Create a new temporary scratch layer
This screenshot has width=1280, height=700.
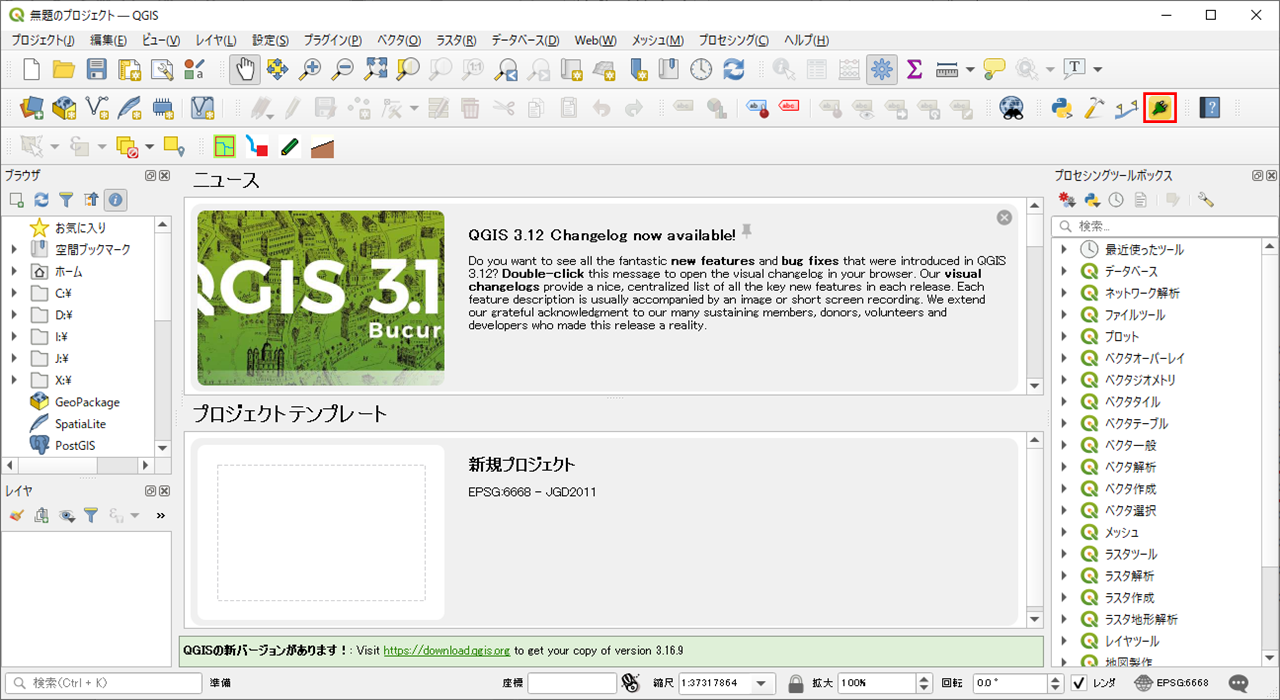163,107
